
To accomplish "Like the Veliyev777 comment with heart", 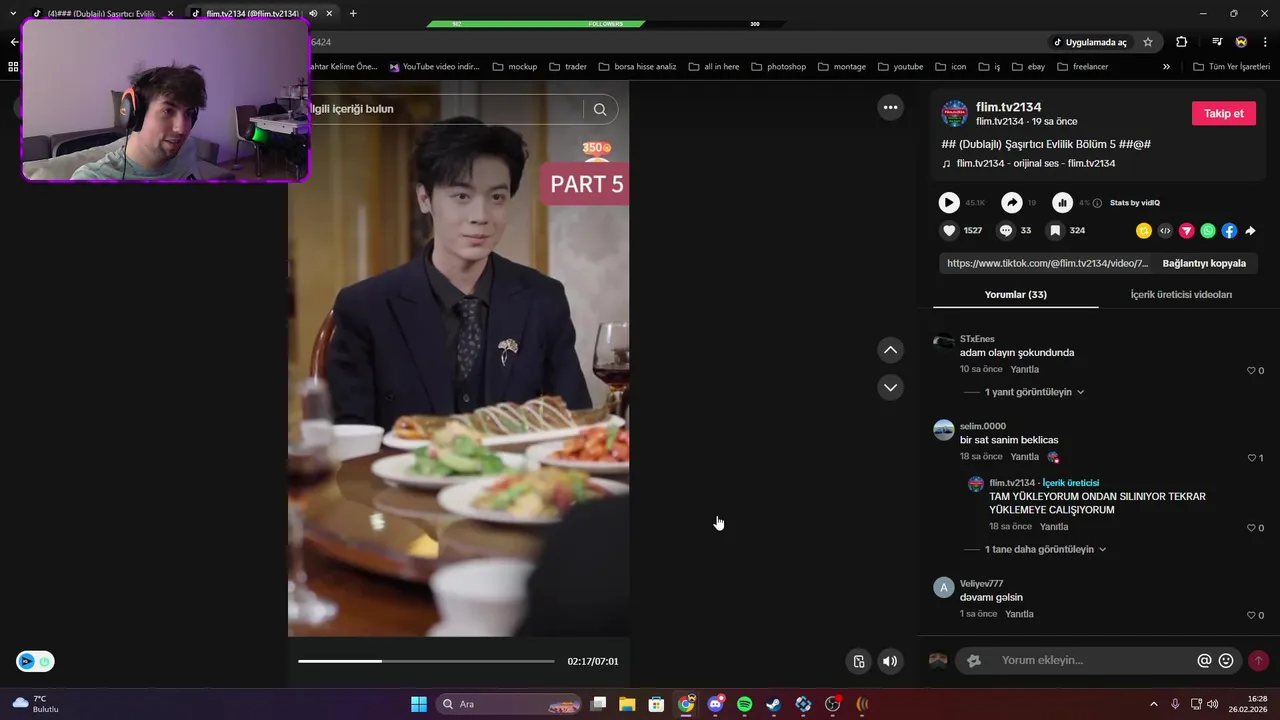I will coord(1251,615).
